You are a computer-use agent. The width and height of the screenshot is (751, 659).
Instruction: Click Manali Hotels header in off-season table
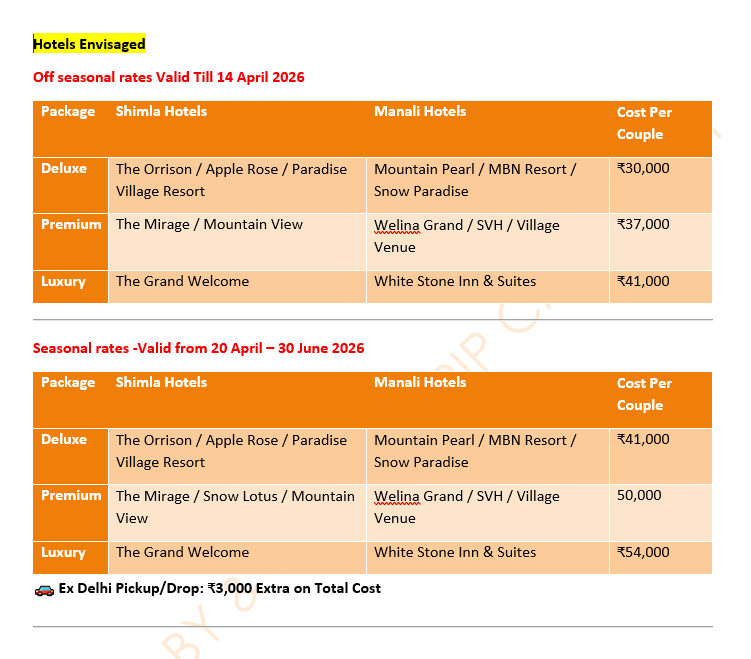420,112
